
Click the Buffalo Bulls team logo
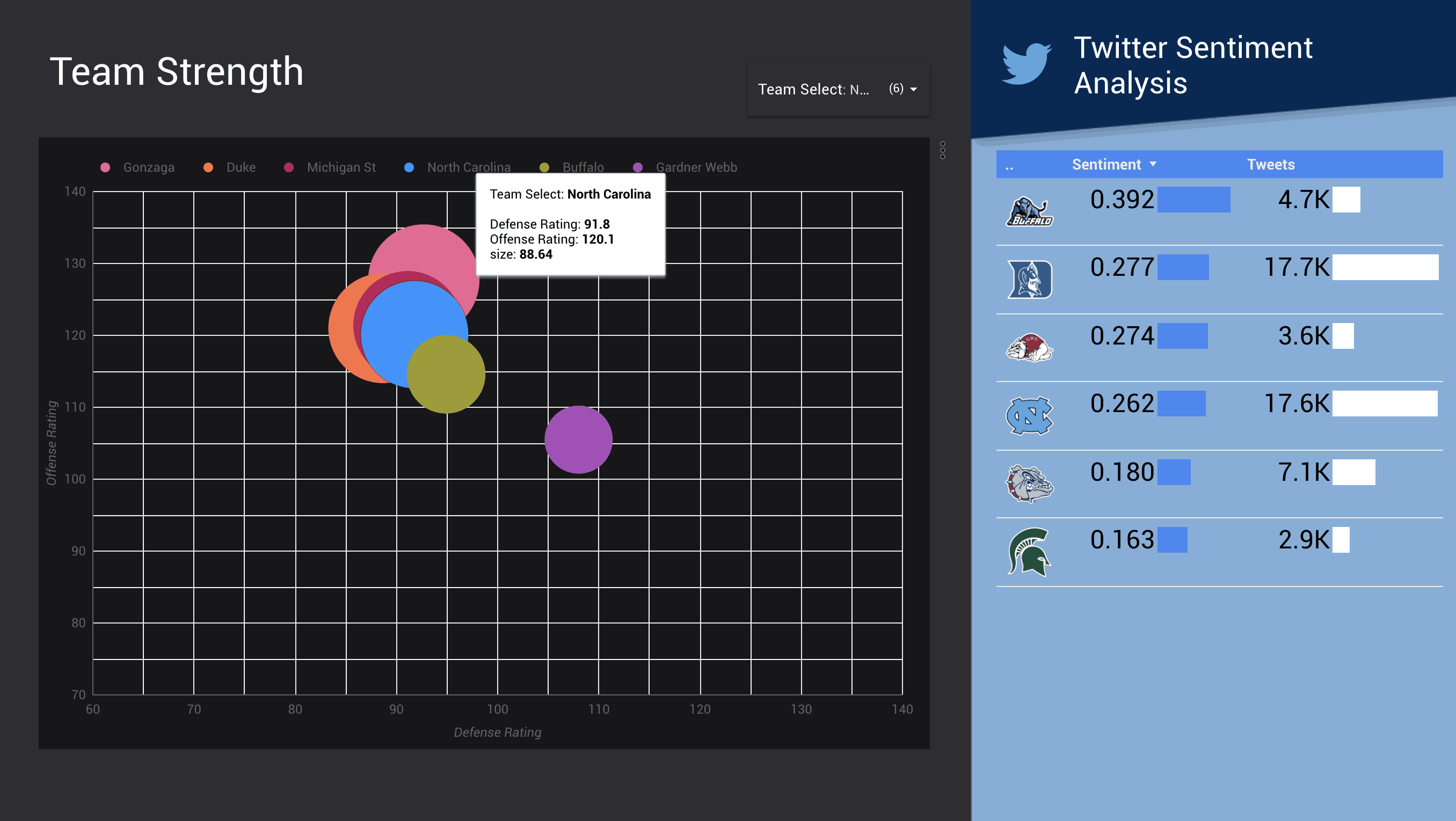[1029, 211]
